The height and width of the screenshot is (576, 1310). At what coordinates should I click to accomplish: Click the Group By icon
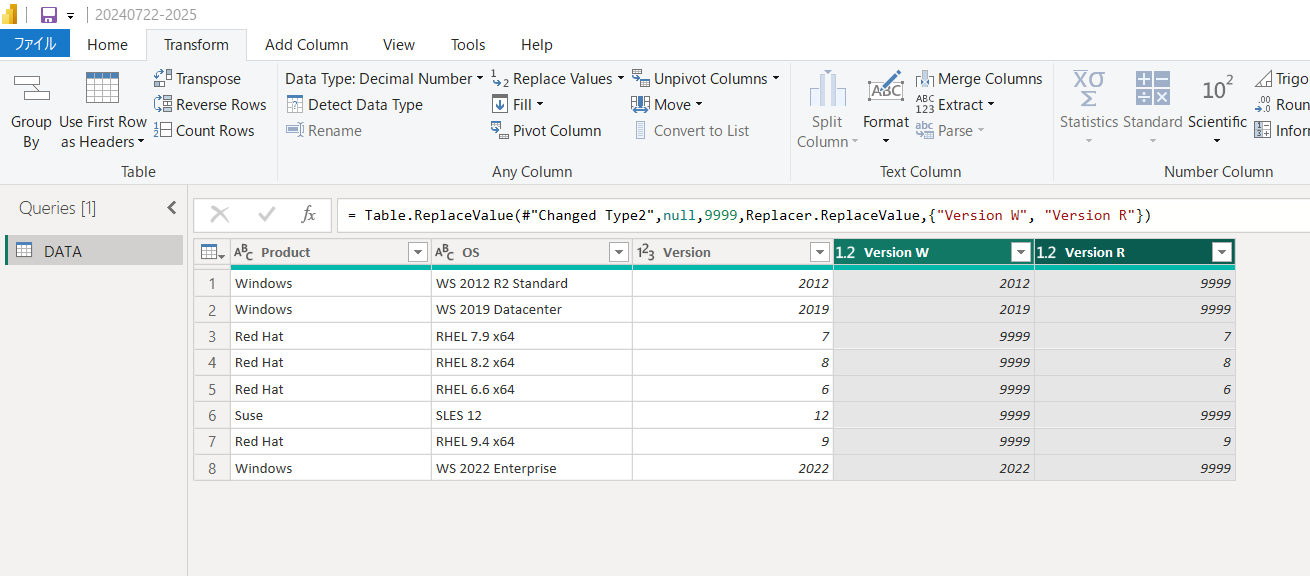(x=31, y=90)
